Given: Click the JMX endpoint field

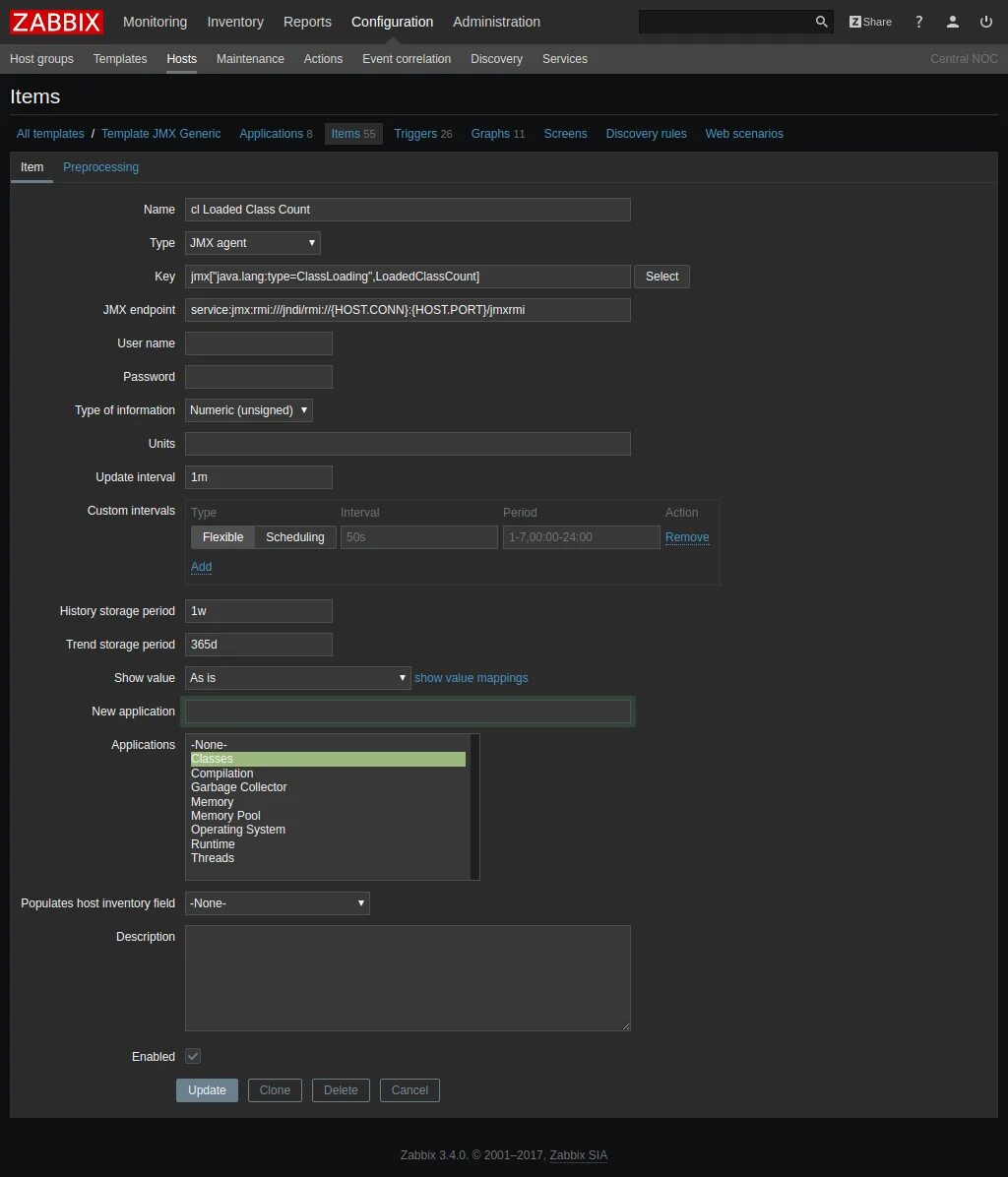Looking at the screenshot, I should [x=408, y=310].
